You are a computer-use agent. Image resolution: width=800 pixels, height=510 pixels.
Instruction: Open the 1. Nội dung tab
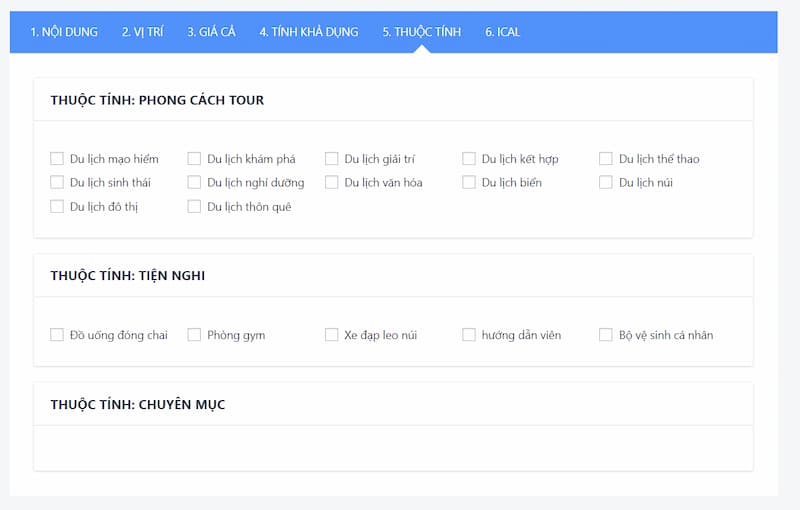64,32
